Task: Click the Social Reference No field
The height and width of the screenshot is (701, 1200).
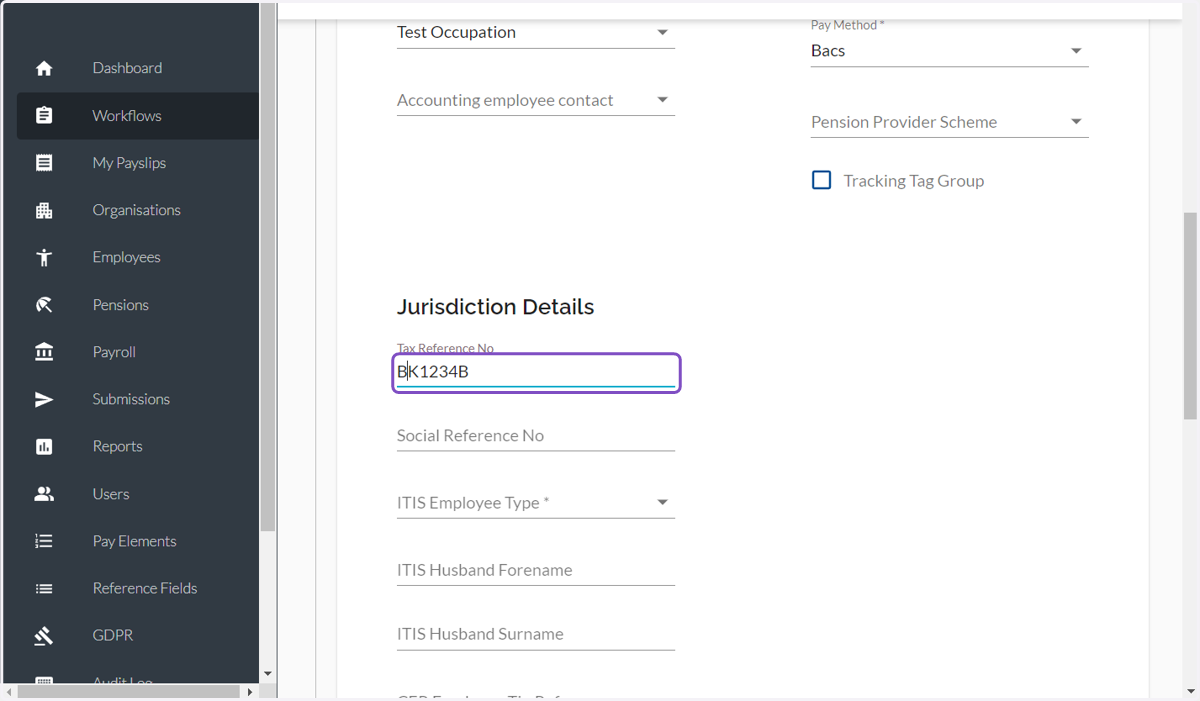Action: pos(536,436)
